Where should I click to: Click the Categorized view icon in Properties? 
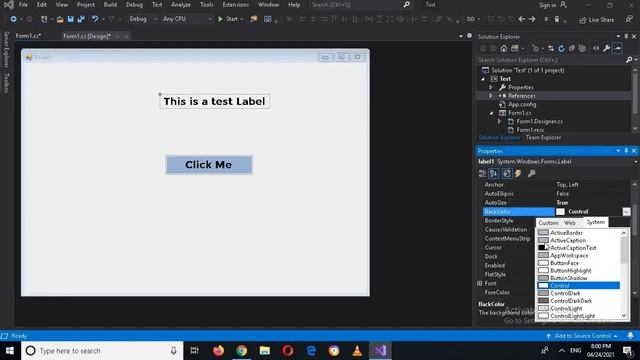pyautogui.click(x=482, y=173)
